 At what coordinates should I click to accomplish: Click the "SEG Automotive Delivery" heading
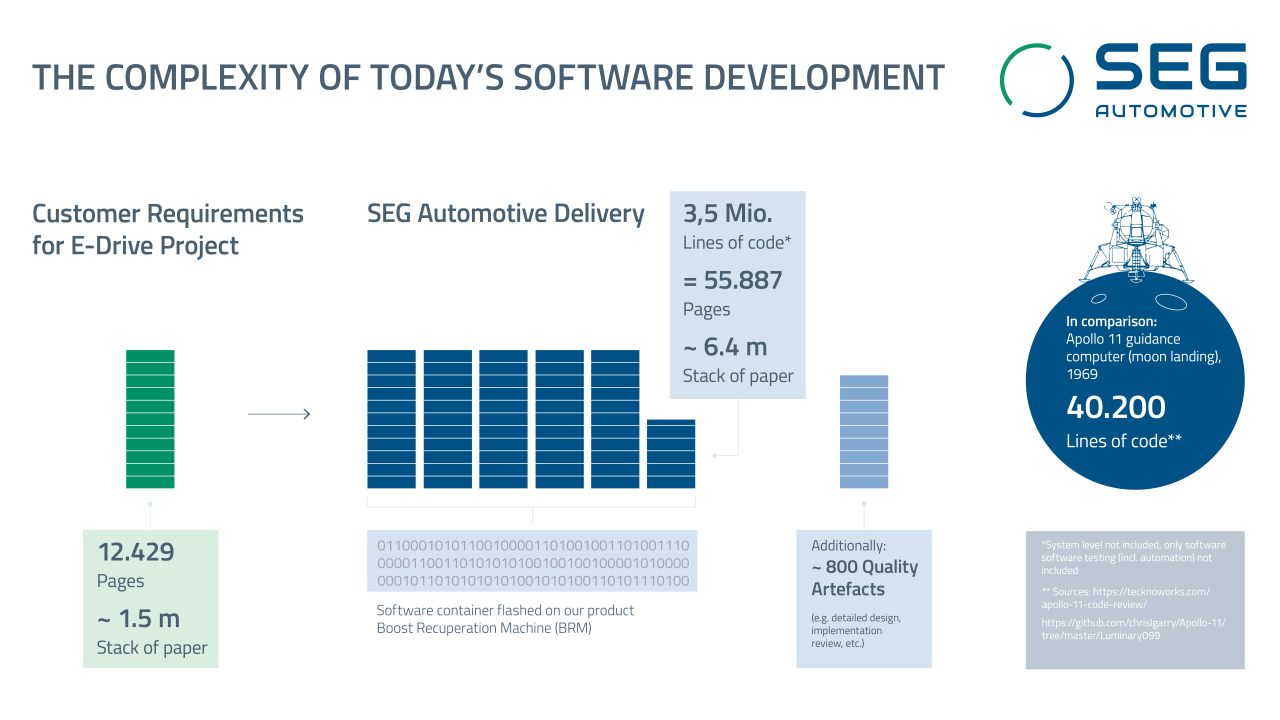(x=505, y=213)
